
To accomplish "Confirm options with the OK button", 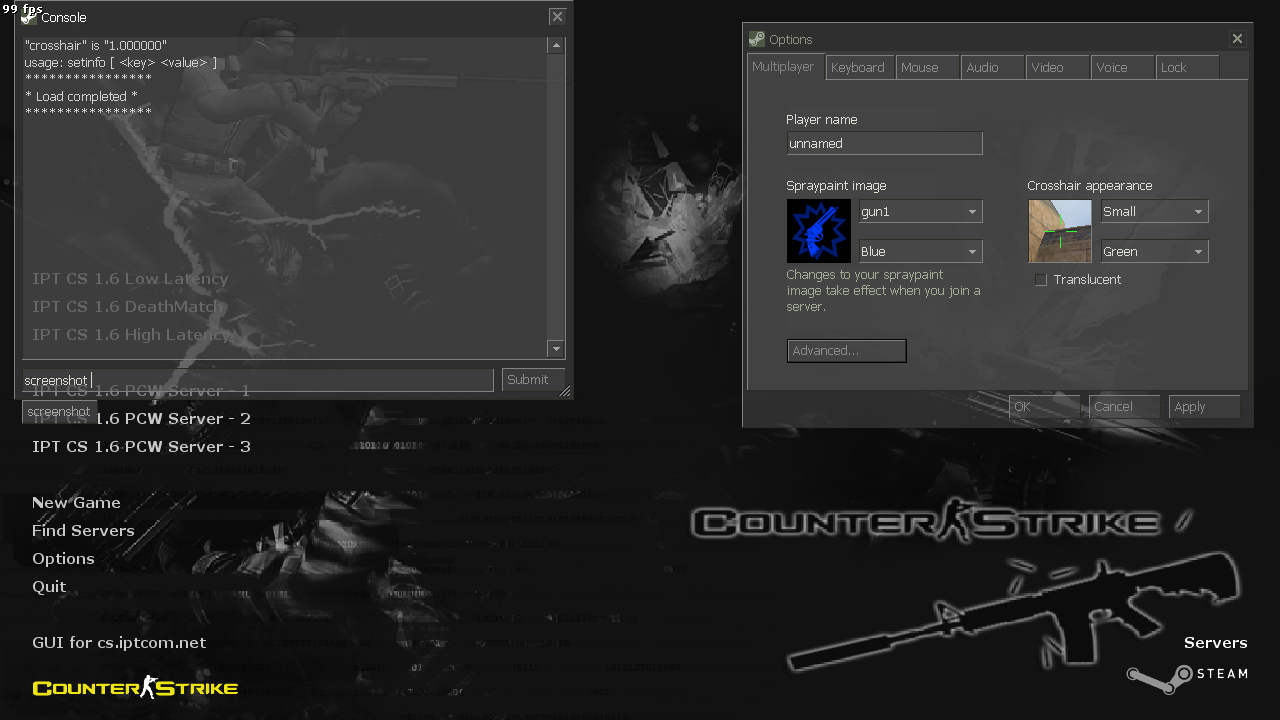I will pyautogui.click(x=1044, y=406).
